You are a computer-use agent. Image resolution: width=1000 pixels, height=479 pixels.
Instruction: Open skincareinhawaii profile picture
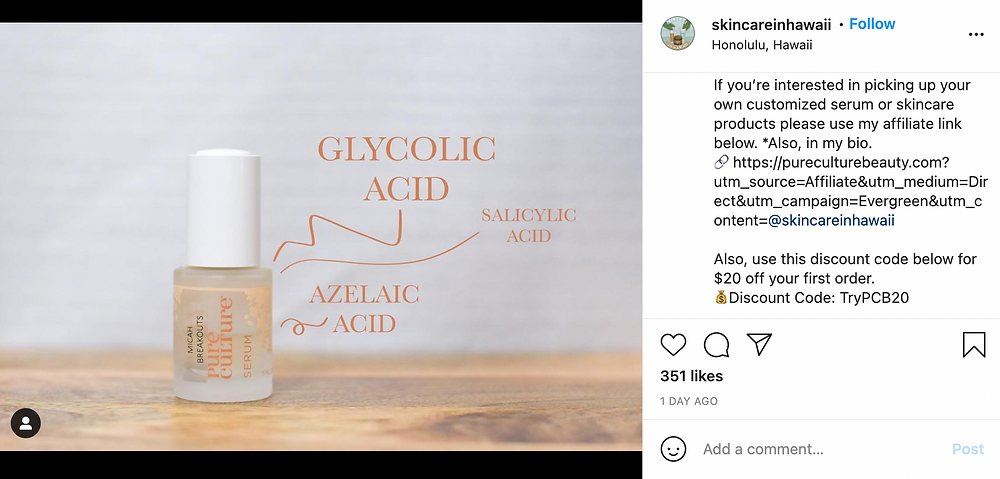(x=677, y=33)
